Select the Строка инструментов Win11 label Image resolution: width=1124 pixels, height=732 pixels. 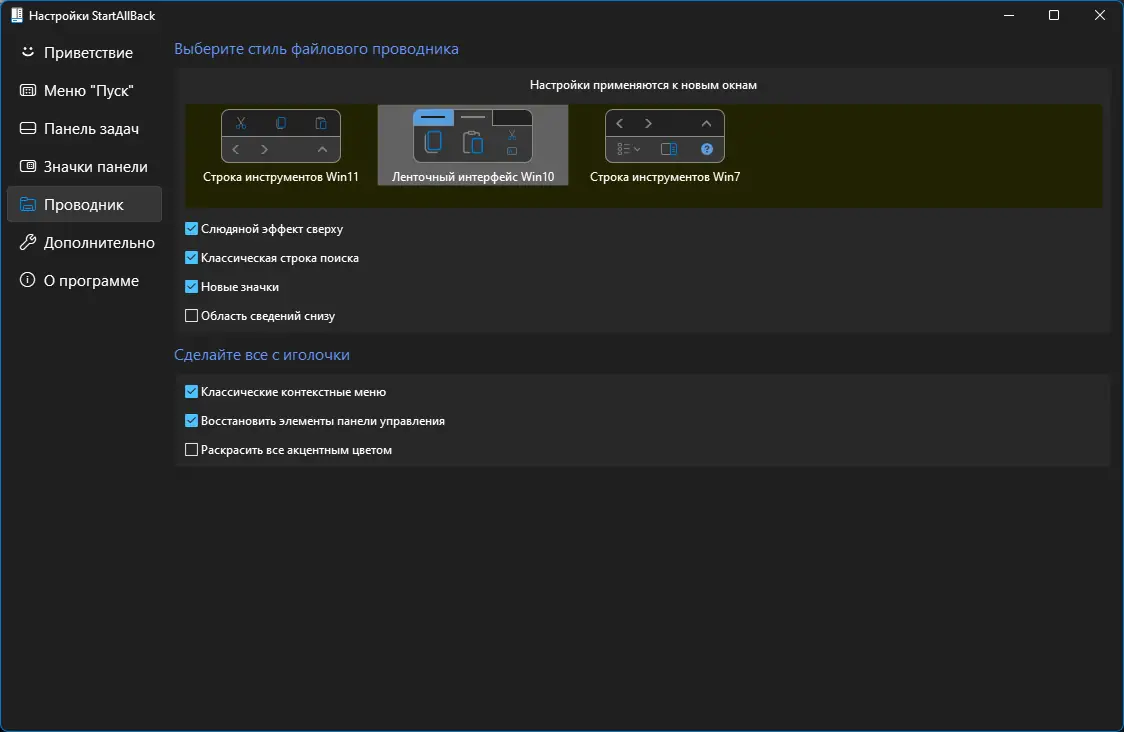click(x=280, y=177)
